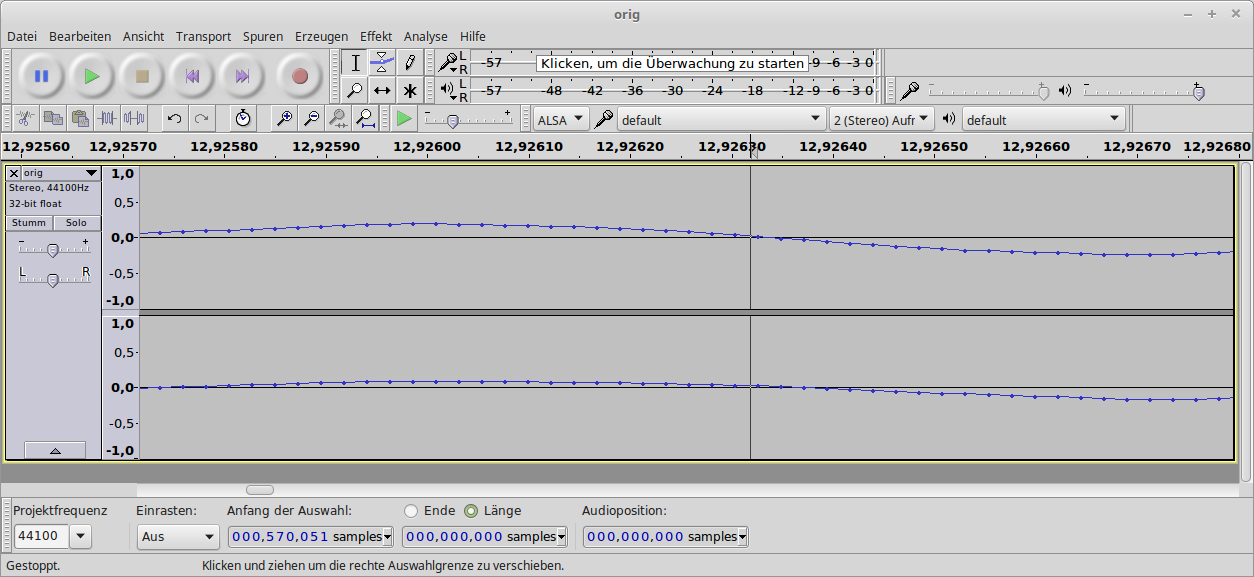
Task: Open the ALSA audio host dropdown
Action: pos(560,118)
